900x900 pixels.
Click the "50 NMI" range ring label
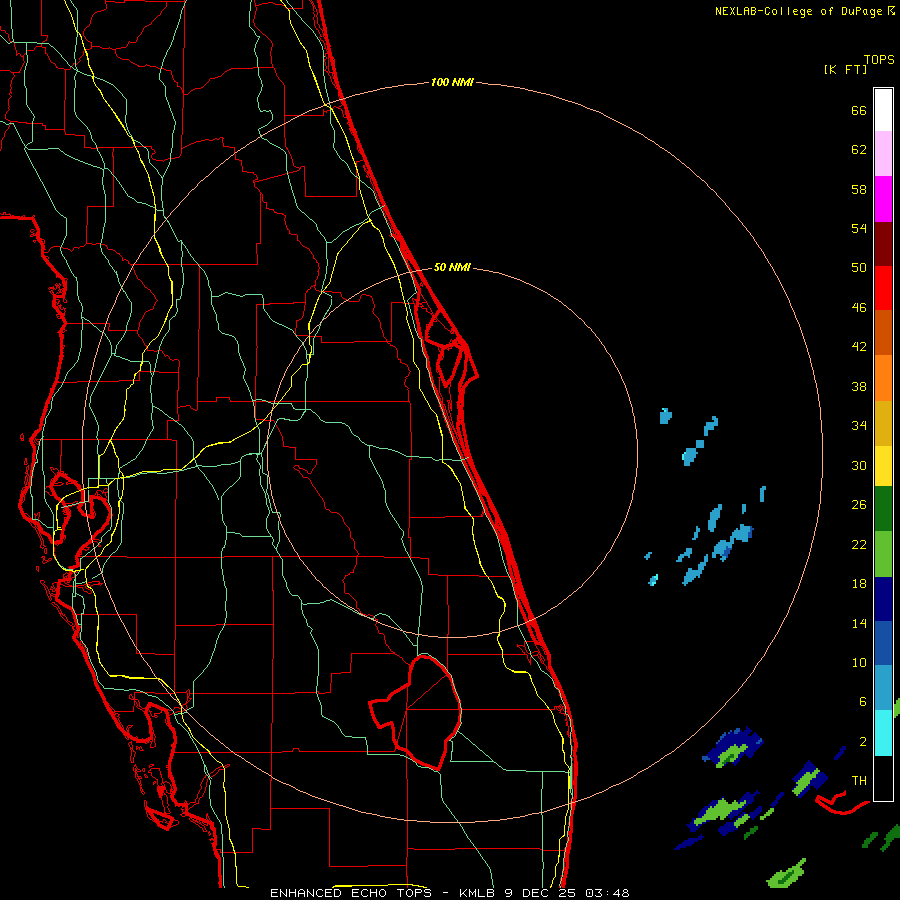pyautogui.click(x=452, y=267)
